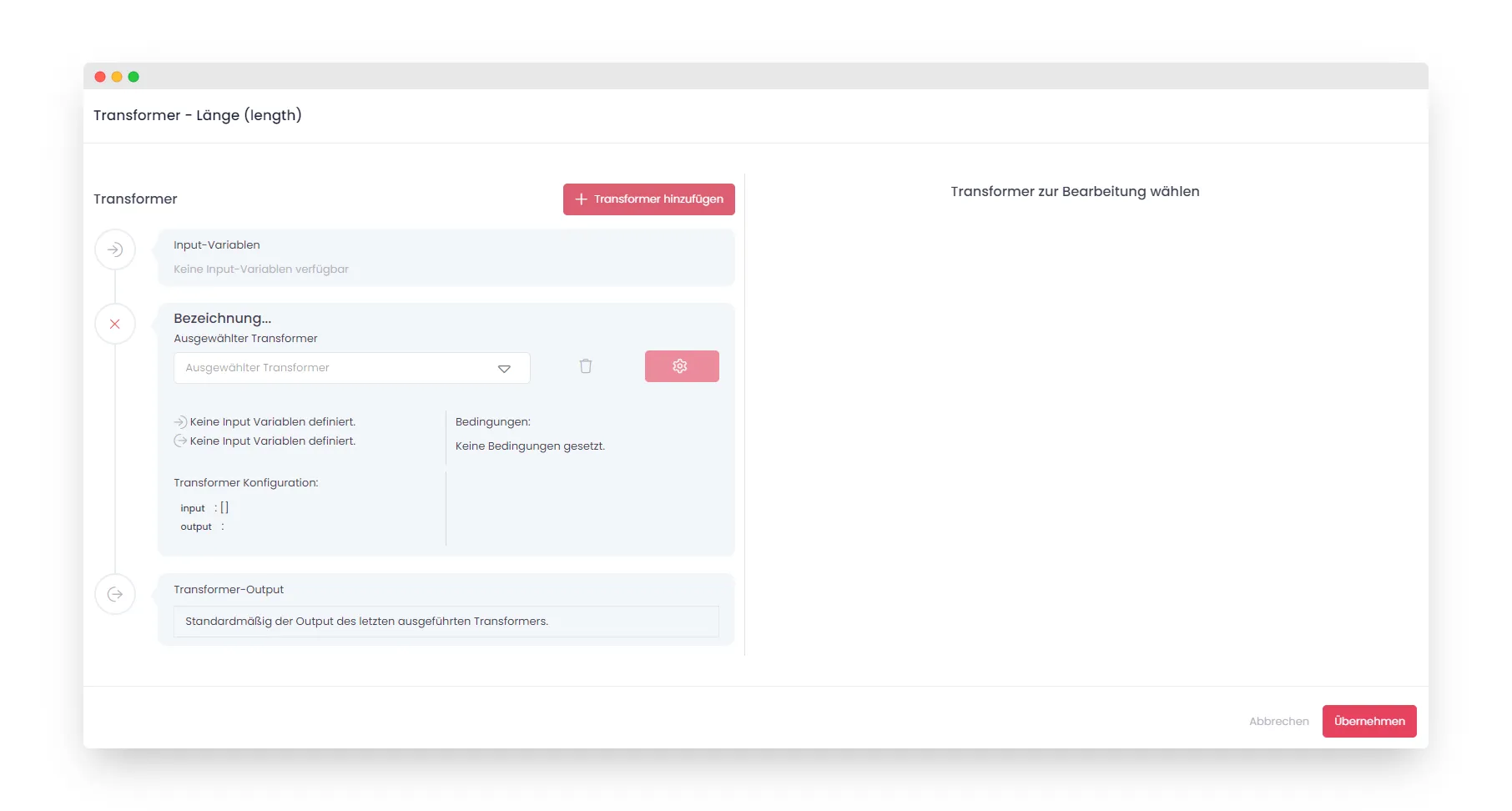Click output arrow icon beside second Keine Input Variablen
This screenshot has width=1512, height=811.
click(x=180, y=441)
